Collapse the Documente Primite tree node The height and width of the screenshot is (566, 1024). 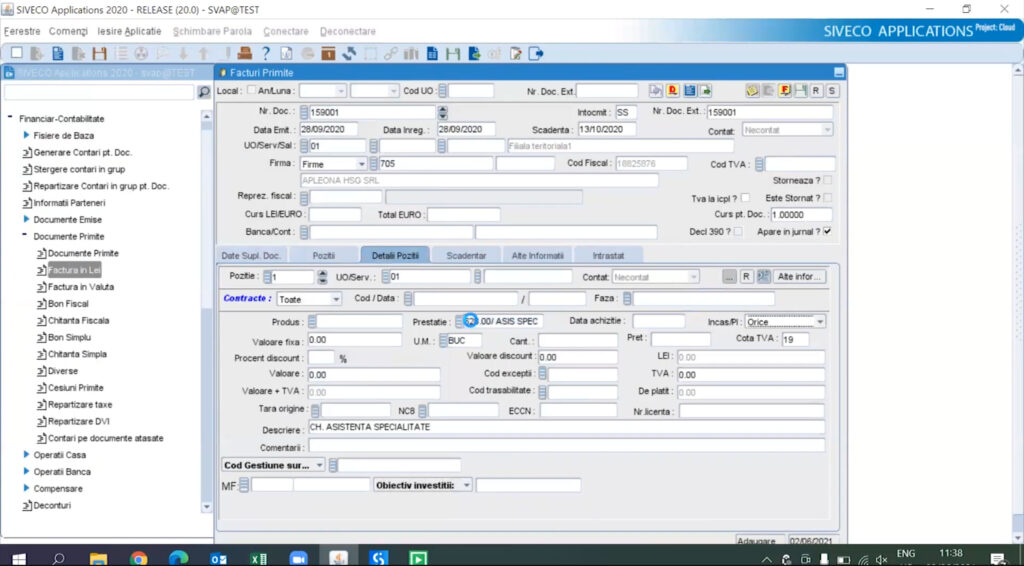pyautogui.click(x=25, y=236)
